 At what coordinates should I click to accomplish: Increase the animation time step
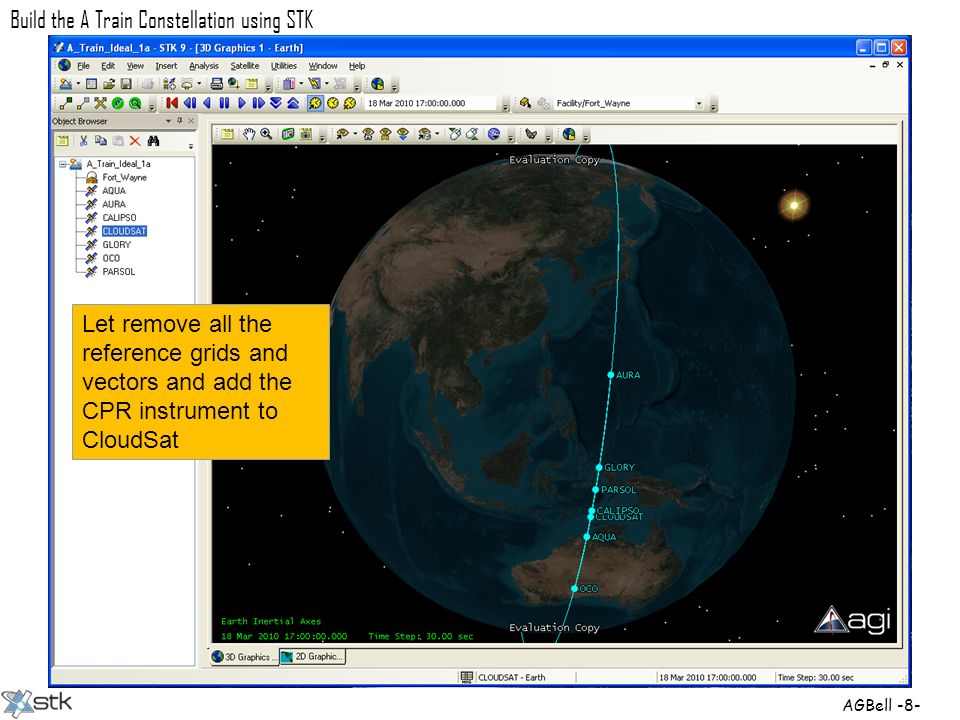pyautogui.click(x=293, y=103)
